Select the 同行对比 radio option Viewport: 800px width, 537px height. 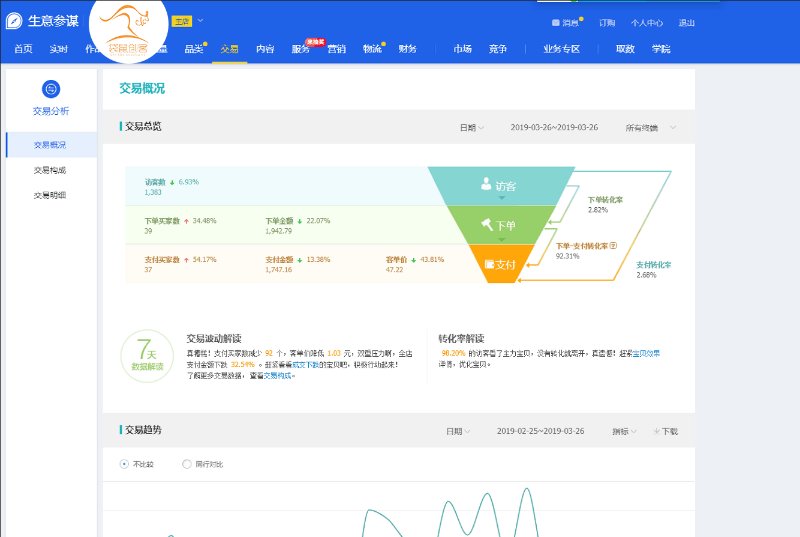coord(187,464)
